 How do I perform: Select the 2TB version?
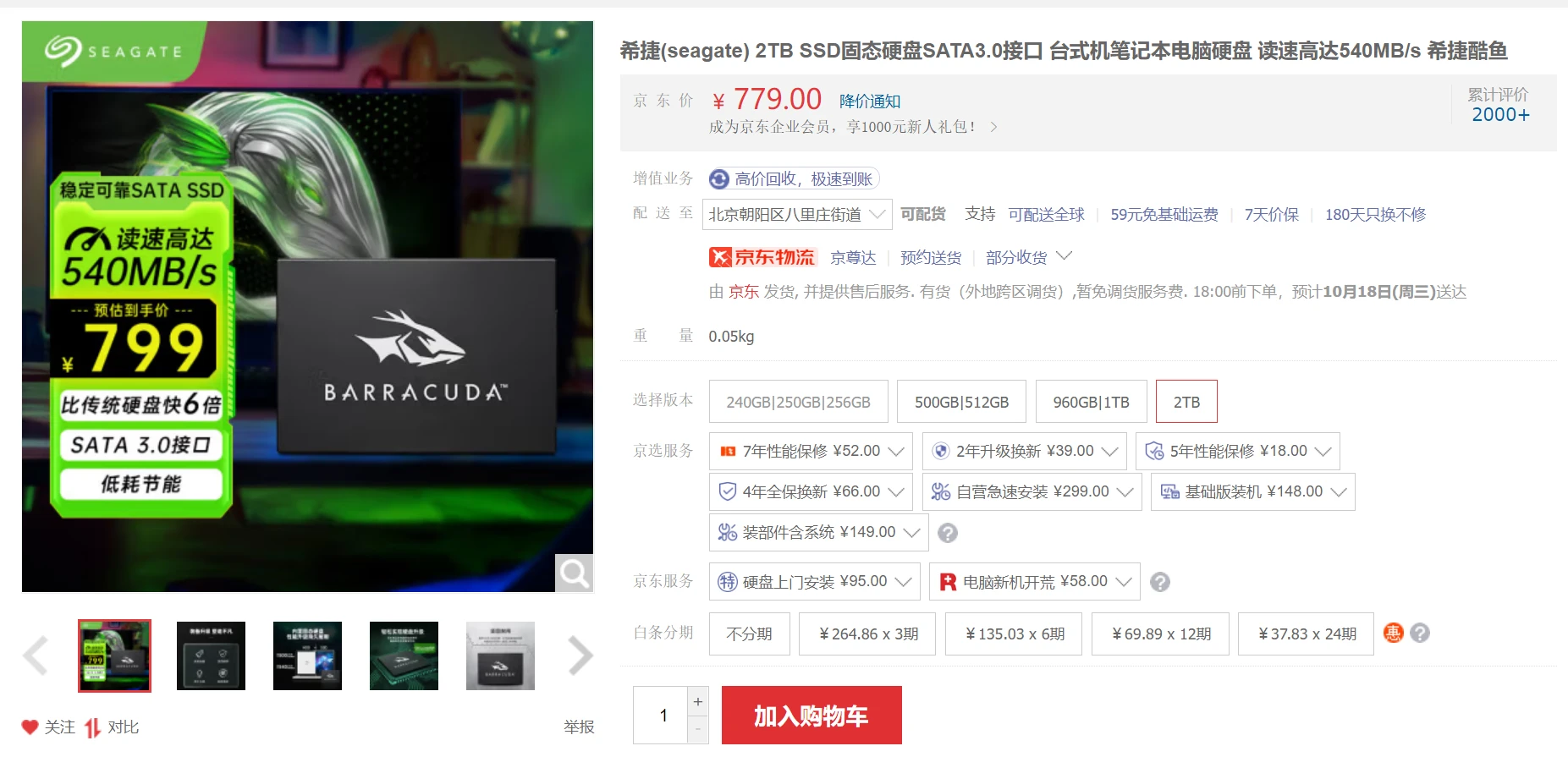pos(1187,402)
